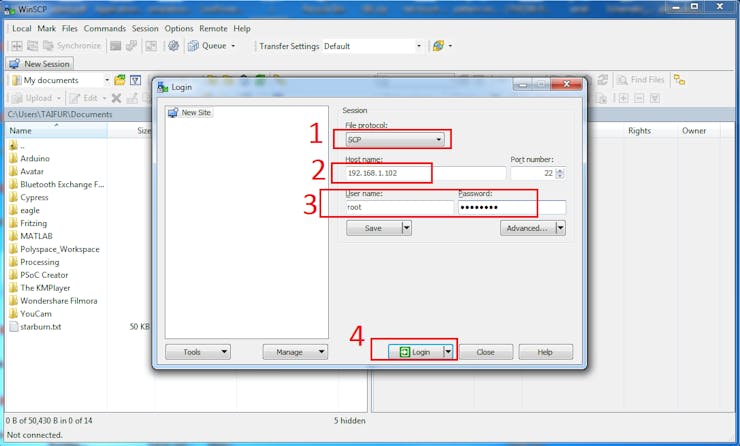Click the Delete X icon
The image size is (740, 446).
click(x=116, y=98)
